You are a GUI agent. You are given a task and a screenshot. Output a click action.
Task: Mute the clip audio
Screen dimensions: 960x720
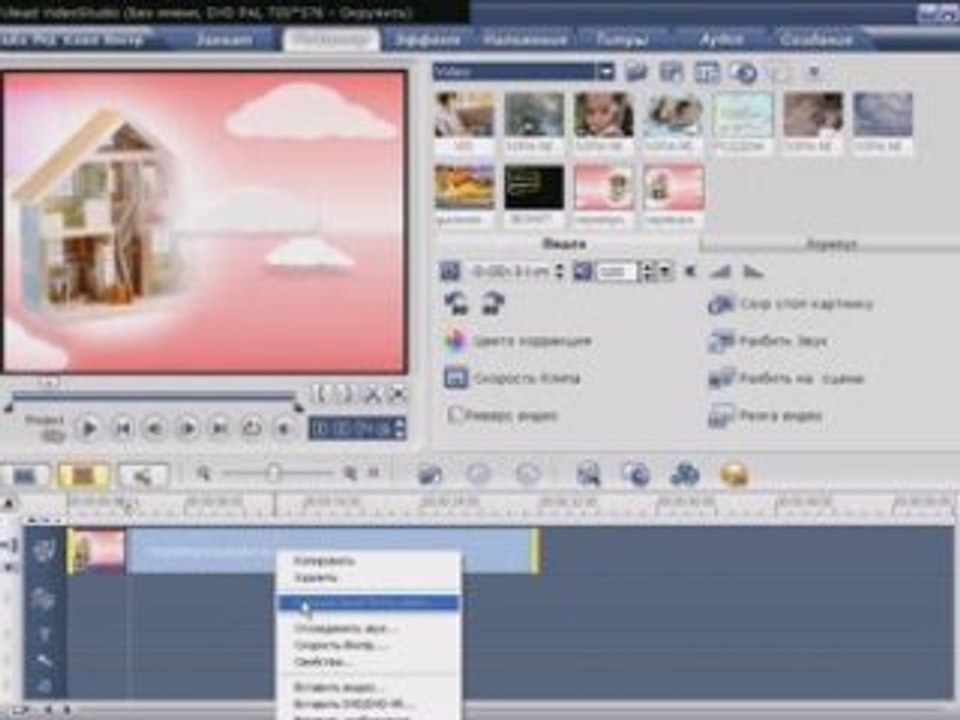[x=690, y=271]
